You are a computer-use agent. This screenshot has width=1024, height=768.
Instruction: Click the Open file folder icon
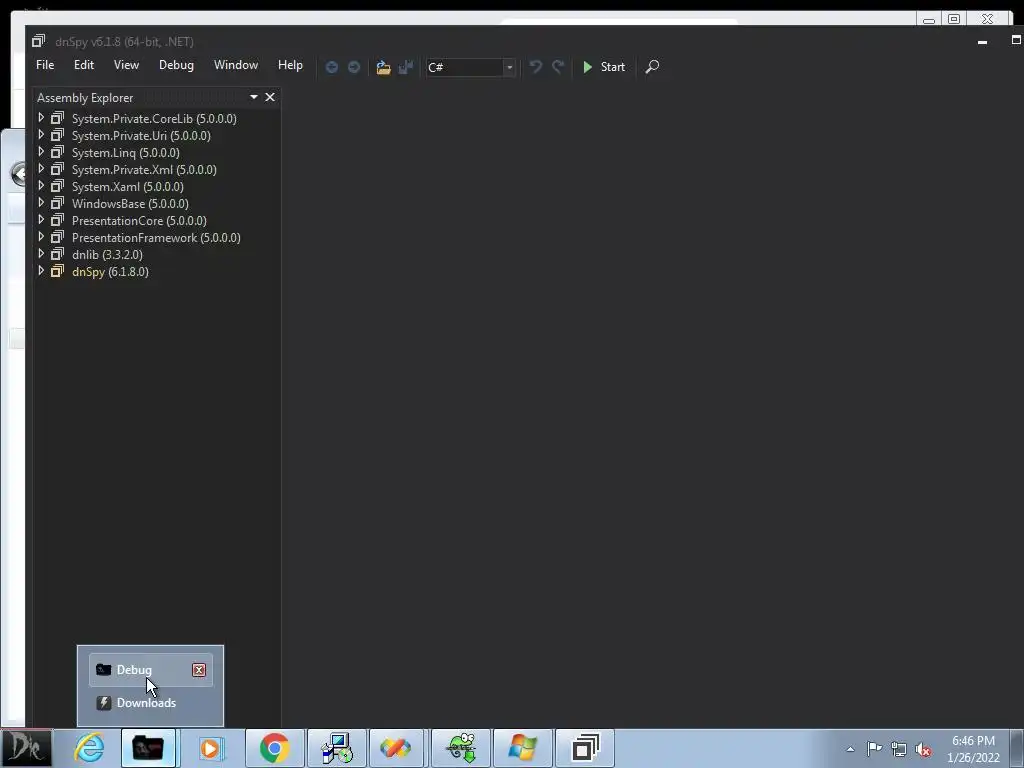point(383,67)
